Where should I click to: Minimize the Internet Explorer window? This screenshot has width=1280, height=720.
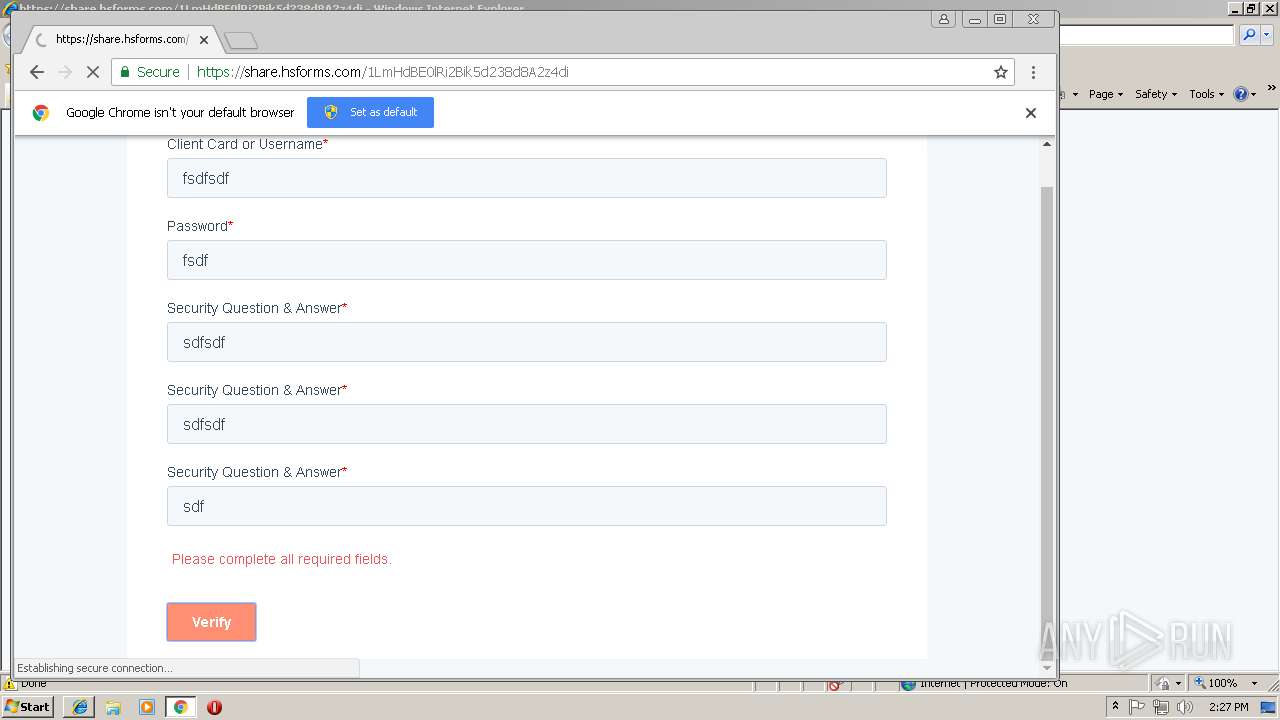[1235, 8]
